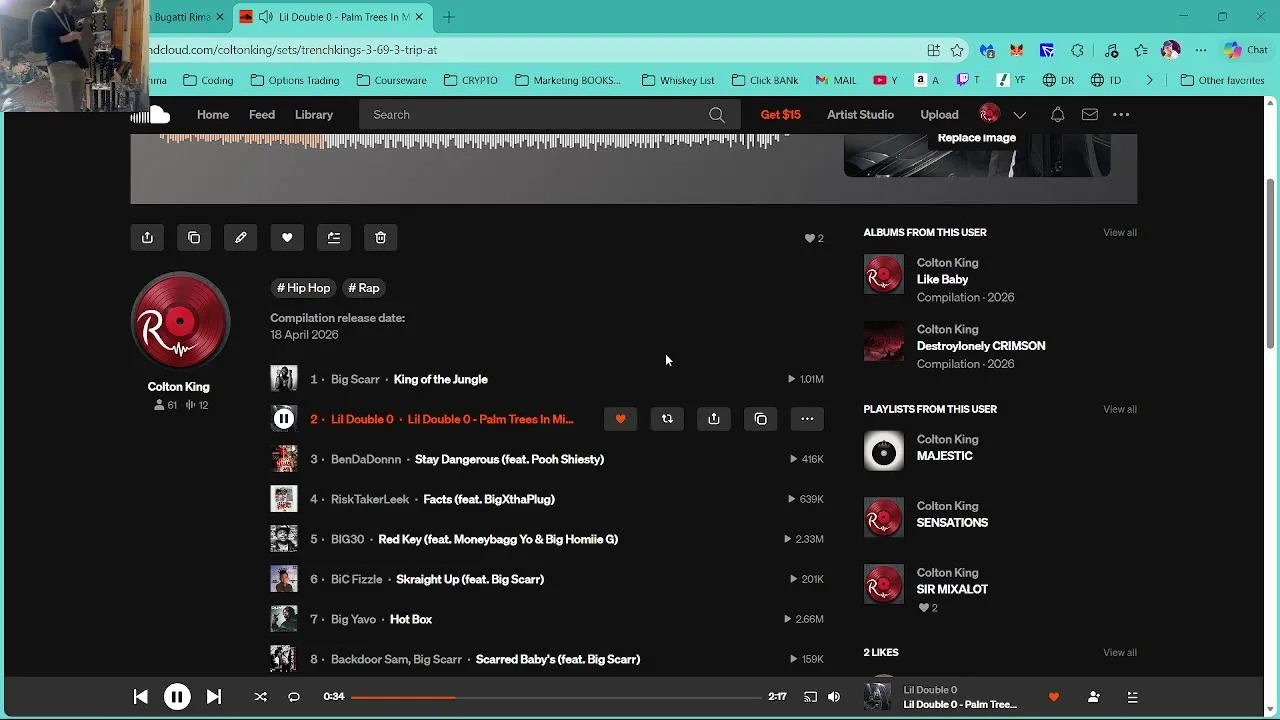The height and width of the screenshot is (720, 1280).
Task: Favorite this page with star icon
Action: 957,50
